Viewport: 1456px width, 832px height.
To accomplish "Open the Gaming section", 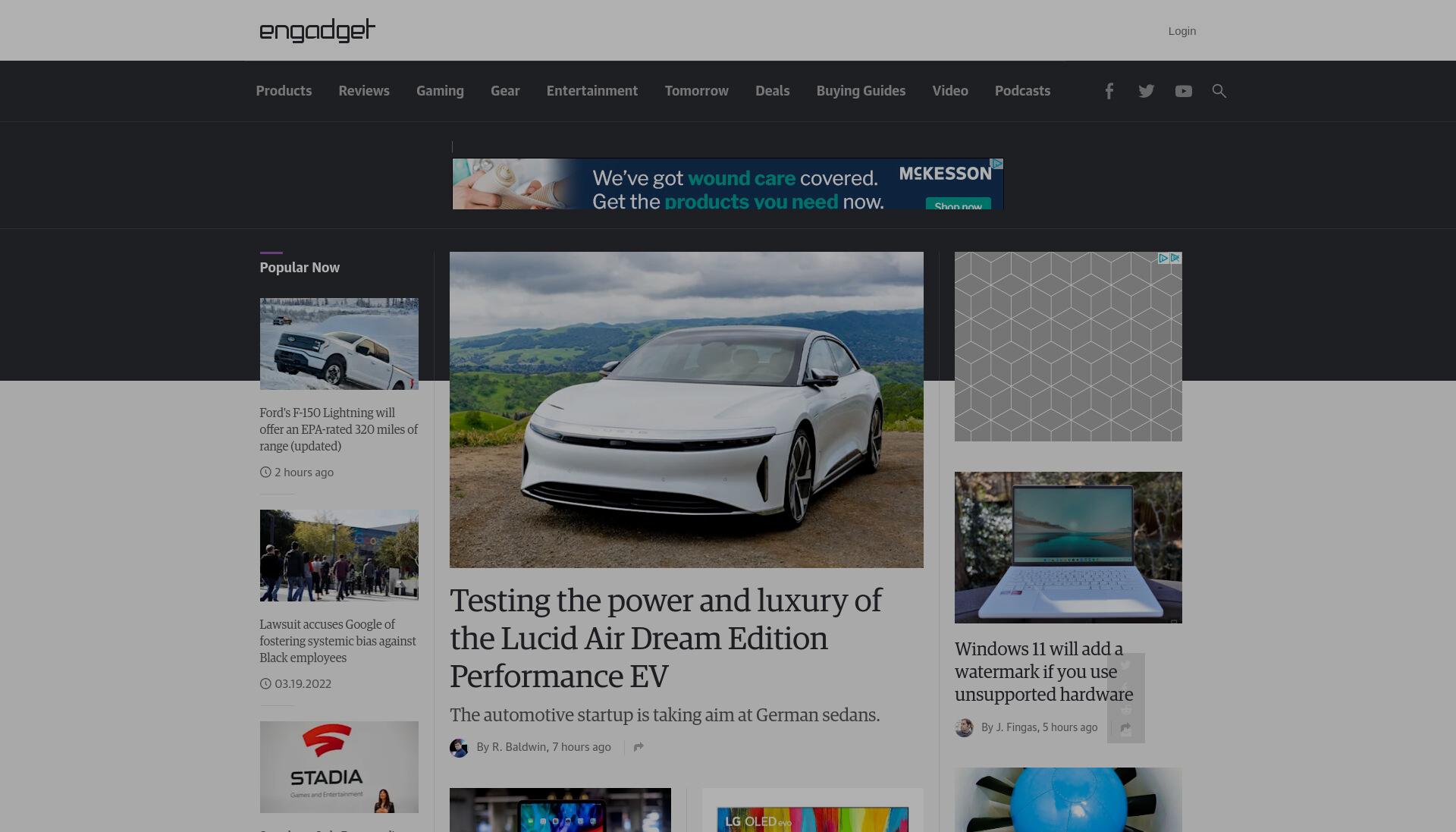I will pyautogui.click(x=440, y=91).
